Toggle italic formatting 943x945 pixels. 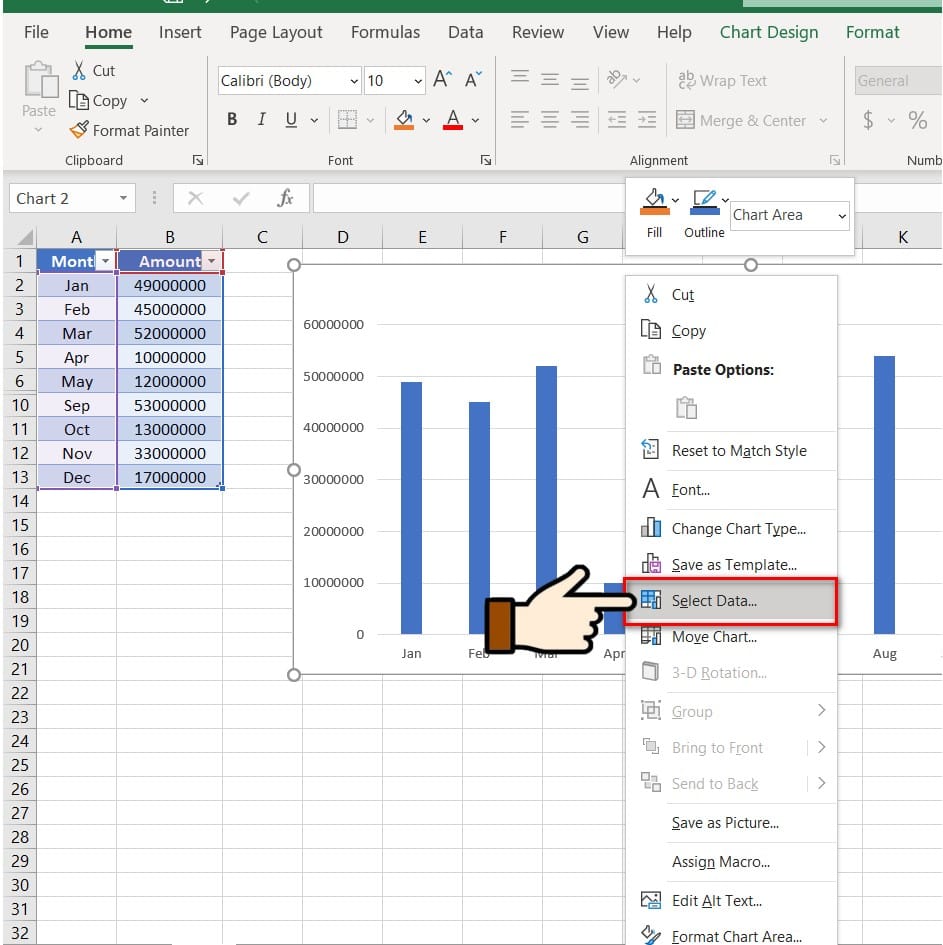(x=261, y=118)
